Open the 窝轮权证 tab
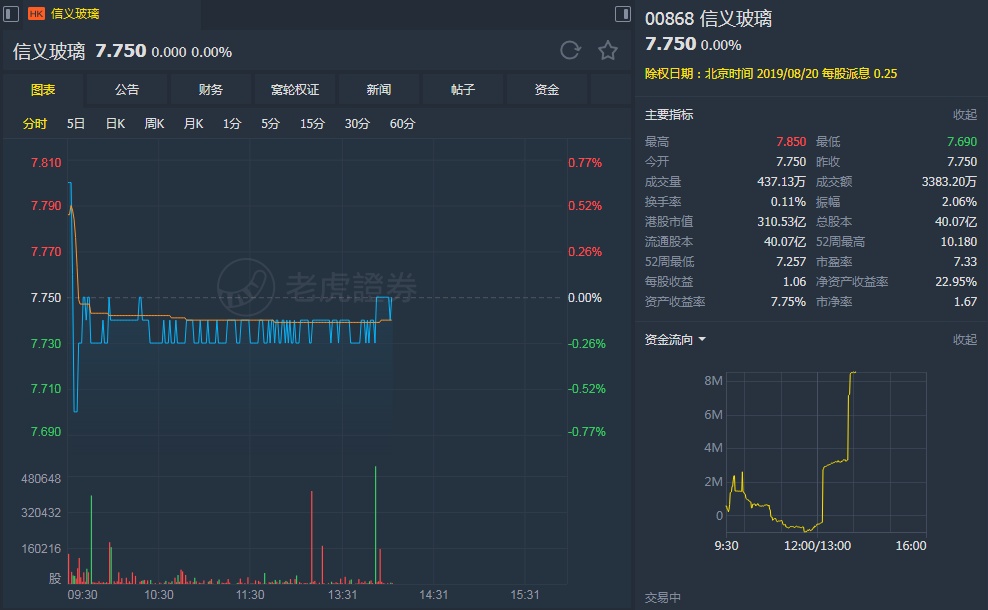The height and width of the screenshot is (610, 988). [x=295, y=90]
